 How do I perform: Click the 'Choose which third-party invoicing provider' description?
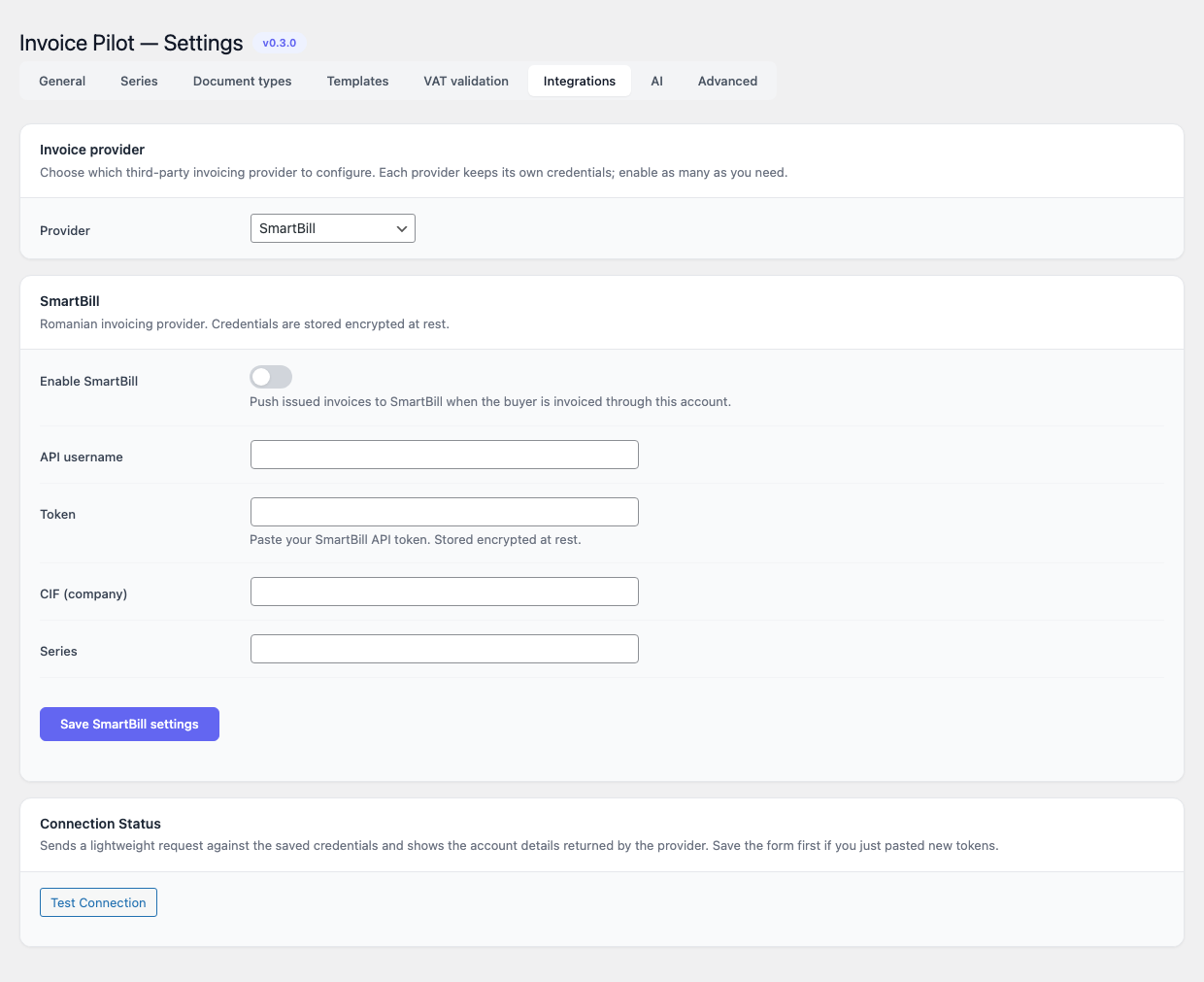click(x=414, y=172)
